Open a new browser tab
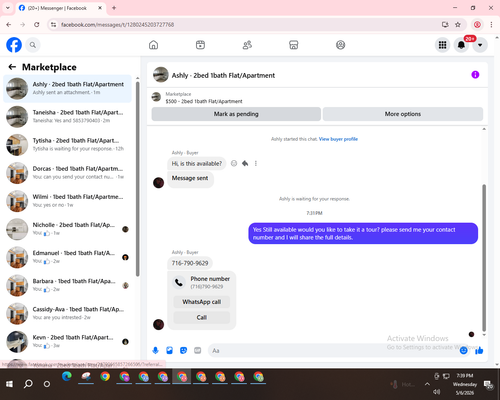The width and height of the screenshot is (500, 400). (x=114, y=8)
